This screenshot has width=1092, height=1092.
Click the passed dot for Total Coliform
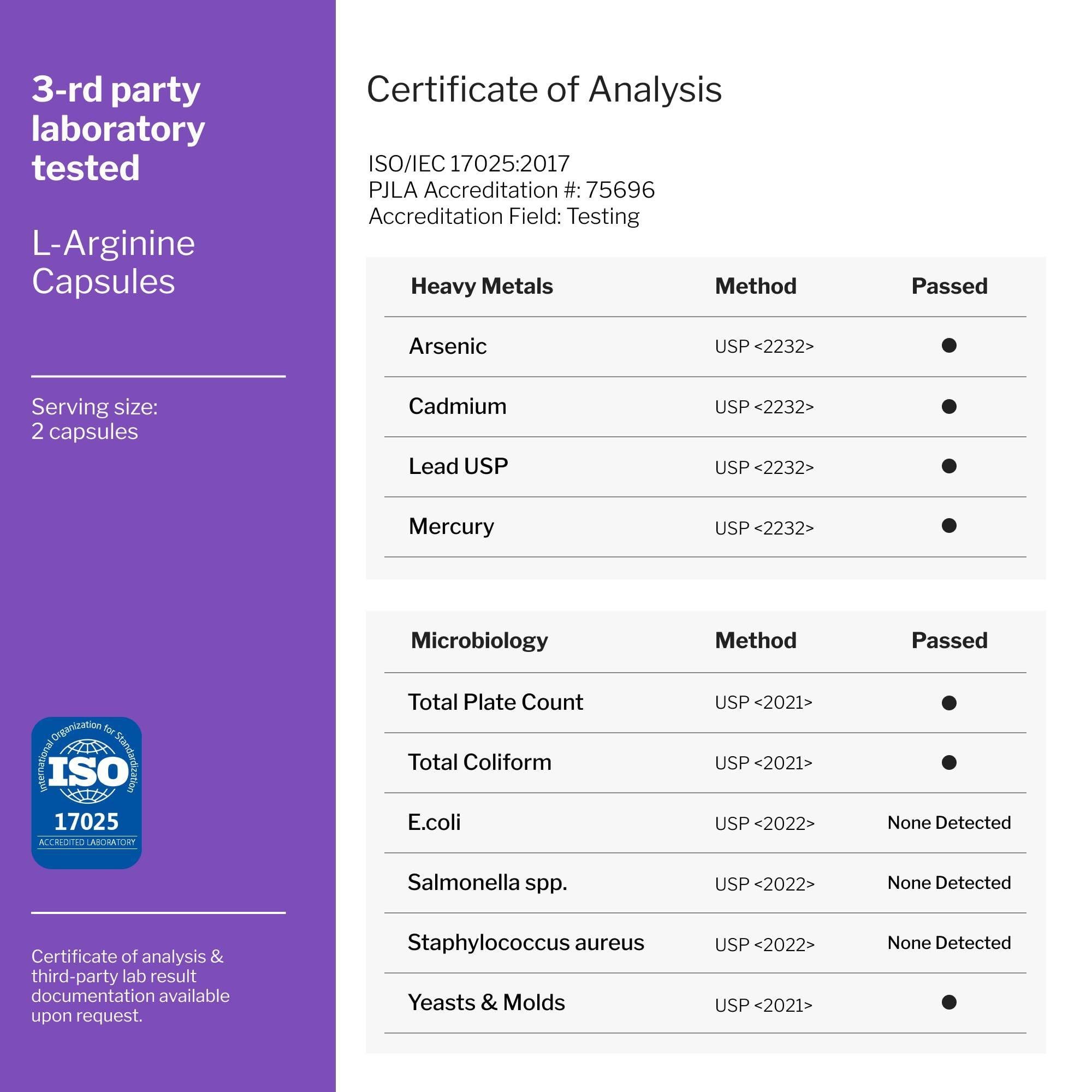point(949,762)
